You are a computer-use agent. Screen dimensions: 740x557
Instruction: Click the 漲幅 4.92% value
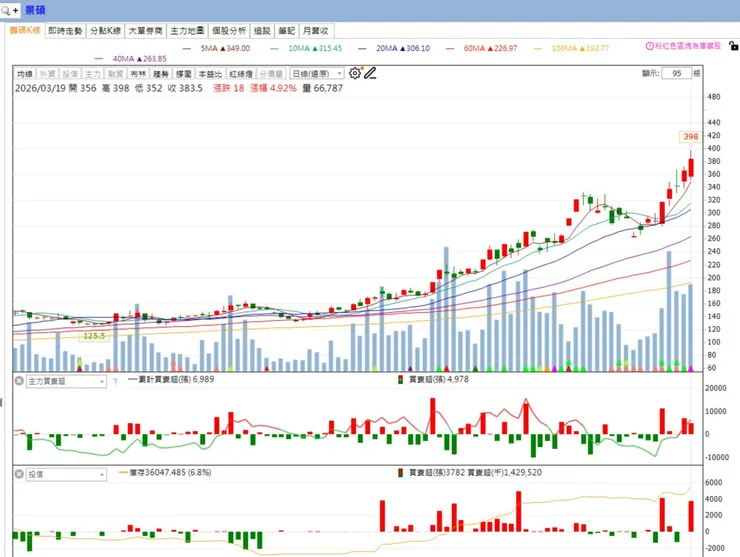pos(273,88)
